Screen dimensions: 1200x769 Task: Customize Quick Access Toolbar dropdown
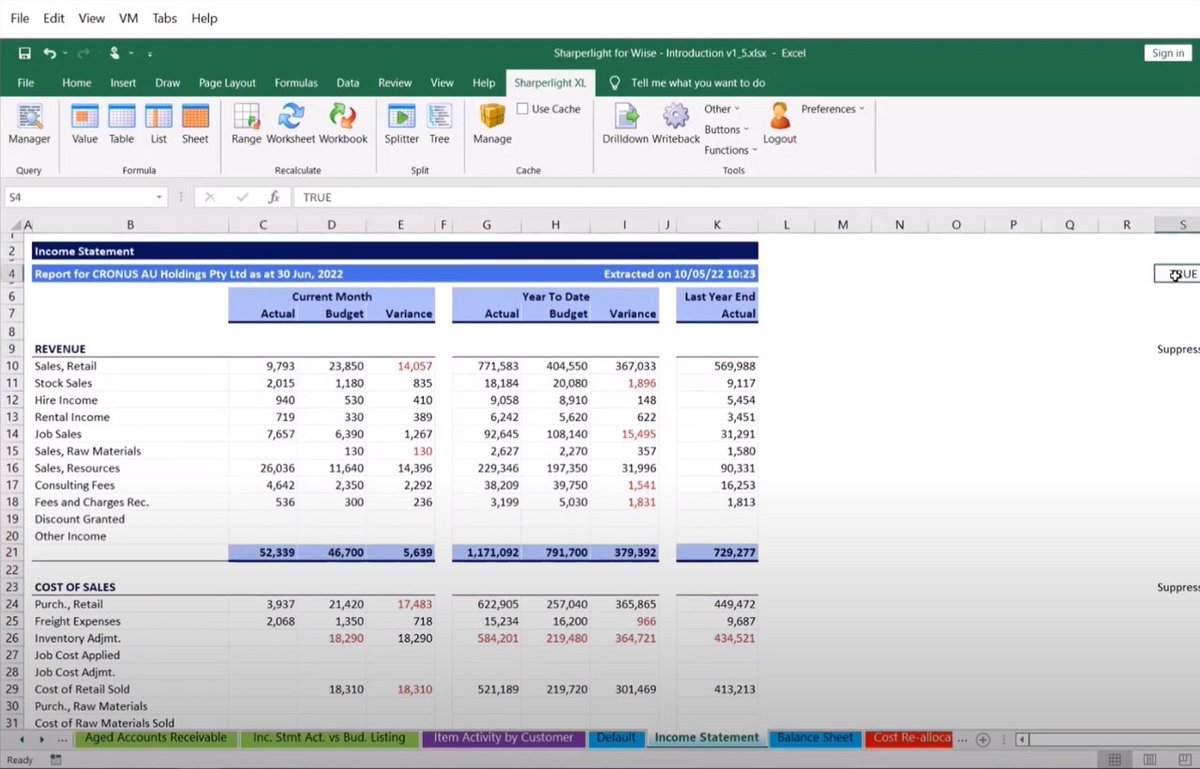(149, 53)
